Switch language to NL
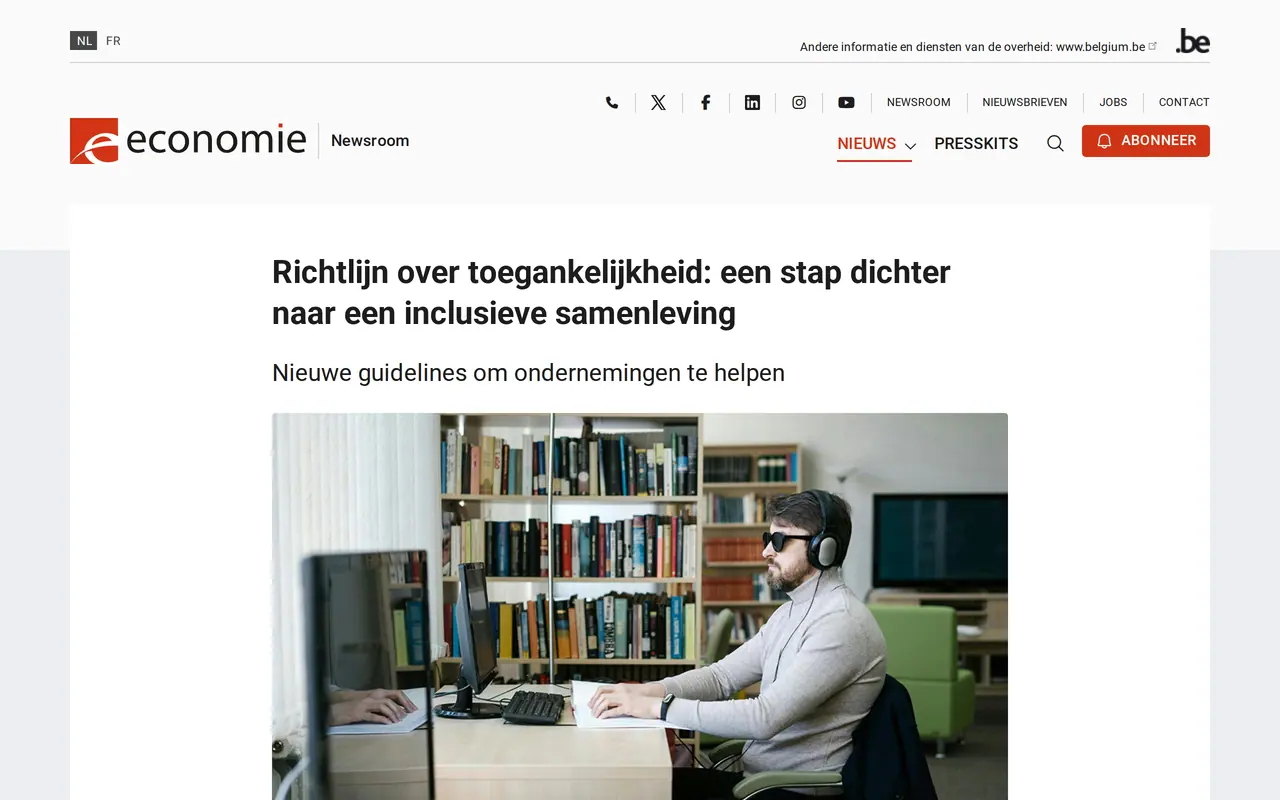This screenshot has height=800, width=1280. point(84,41)
